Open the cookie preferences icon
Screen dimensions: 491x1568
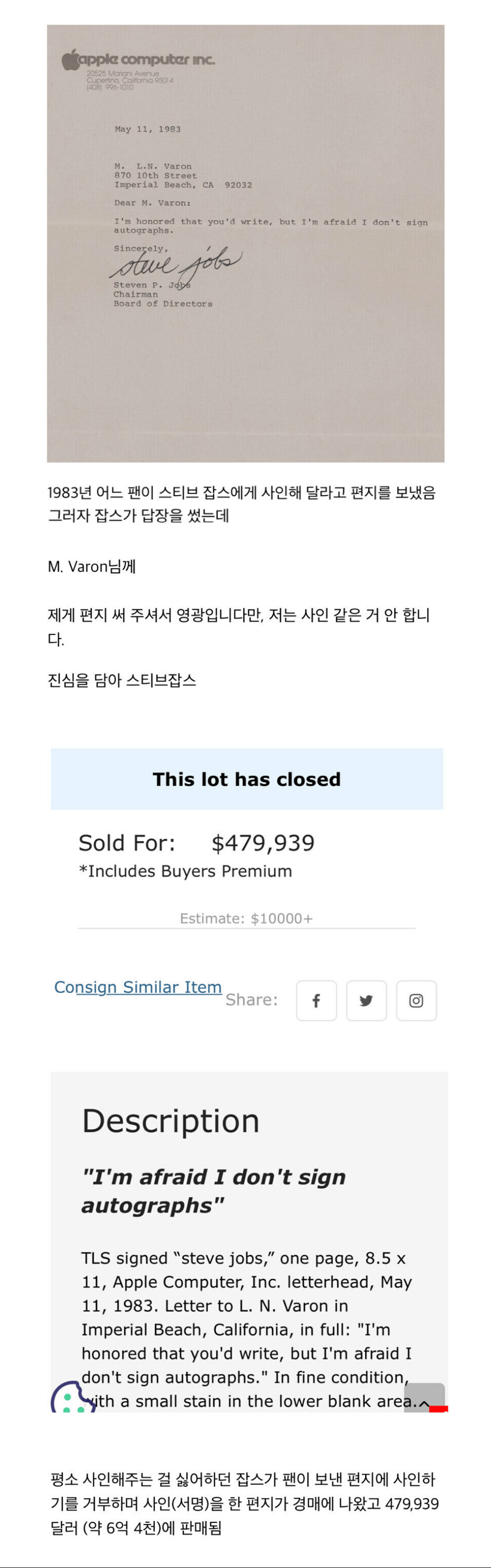click(73, 1398)
